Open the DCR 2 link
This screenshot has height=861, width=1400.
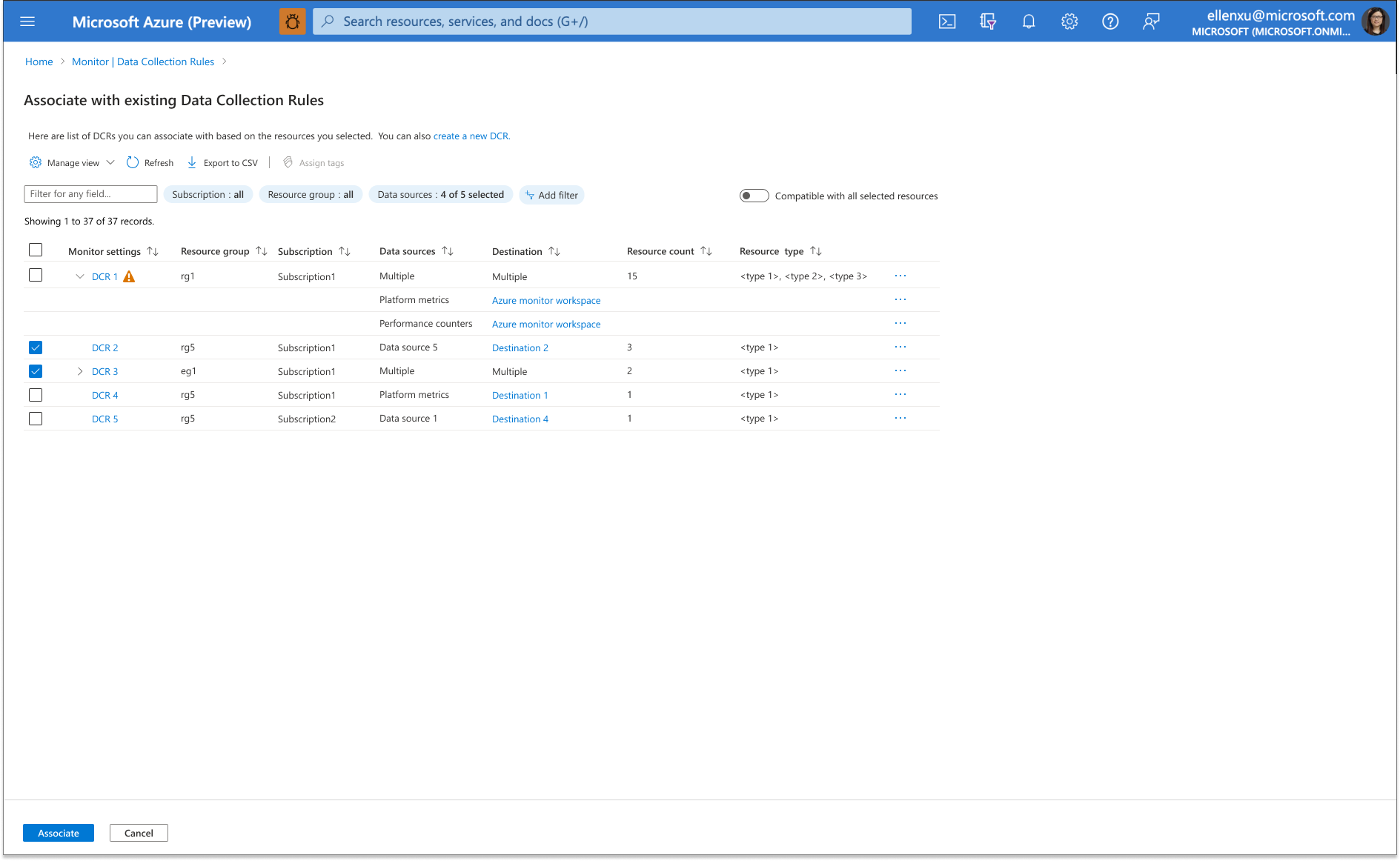click(104, 348)
